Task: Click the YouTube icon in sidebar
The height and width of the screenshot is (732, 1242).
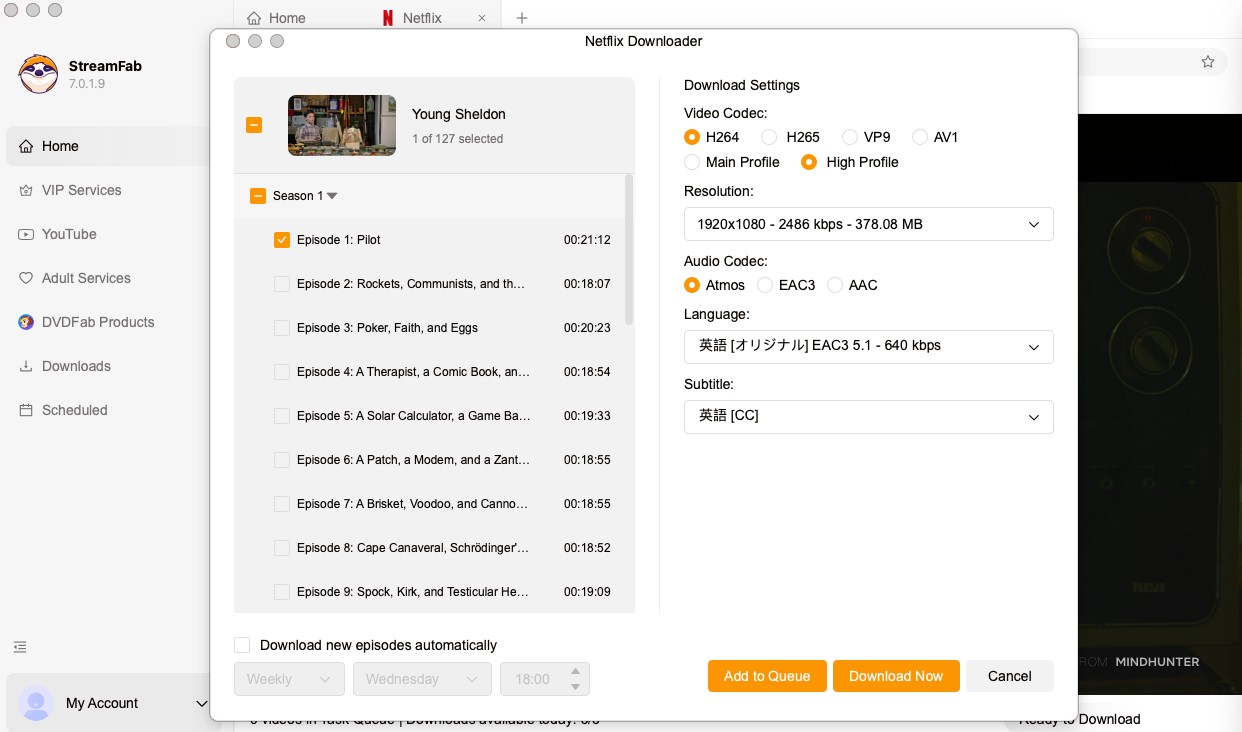Action: (26, 234)
